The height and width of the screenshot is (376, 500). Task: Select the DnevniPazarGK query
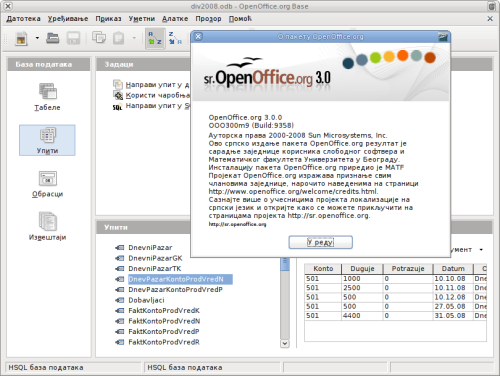pos(155,258)
